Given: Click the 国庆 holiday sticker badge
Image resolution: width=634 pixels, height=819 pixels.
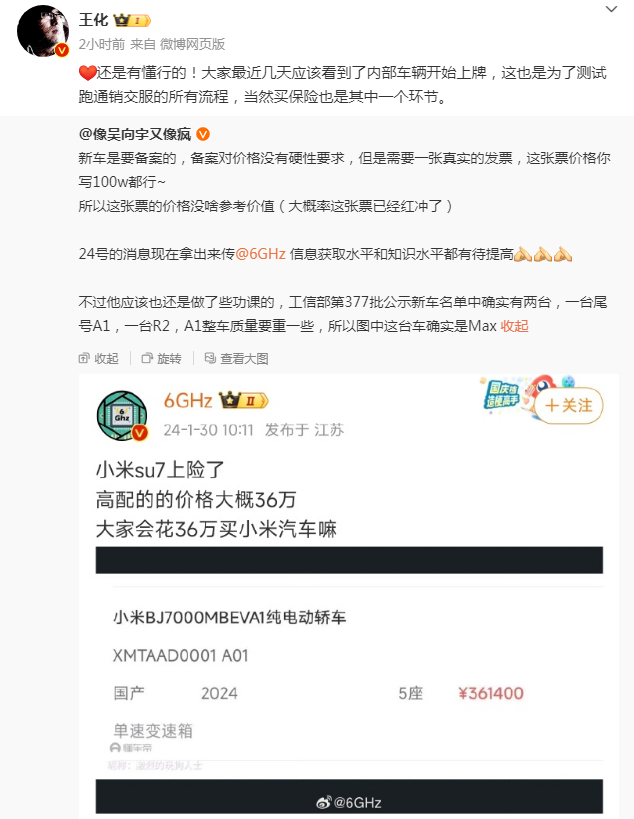Looking at the screenshot, I should (x=502, y=394).
